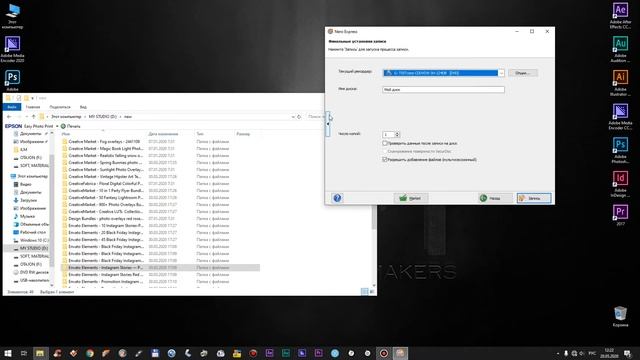Sort files by Тип column header
The image size is (640, 360).
(200, 134)
